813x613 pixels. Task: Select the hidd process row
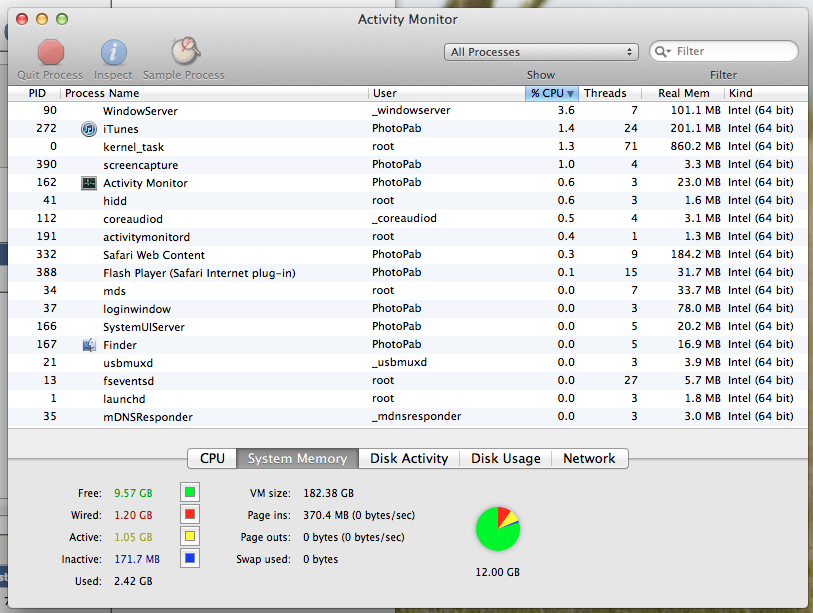click(408, 201)
